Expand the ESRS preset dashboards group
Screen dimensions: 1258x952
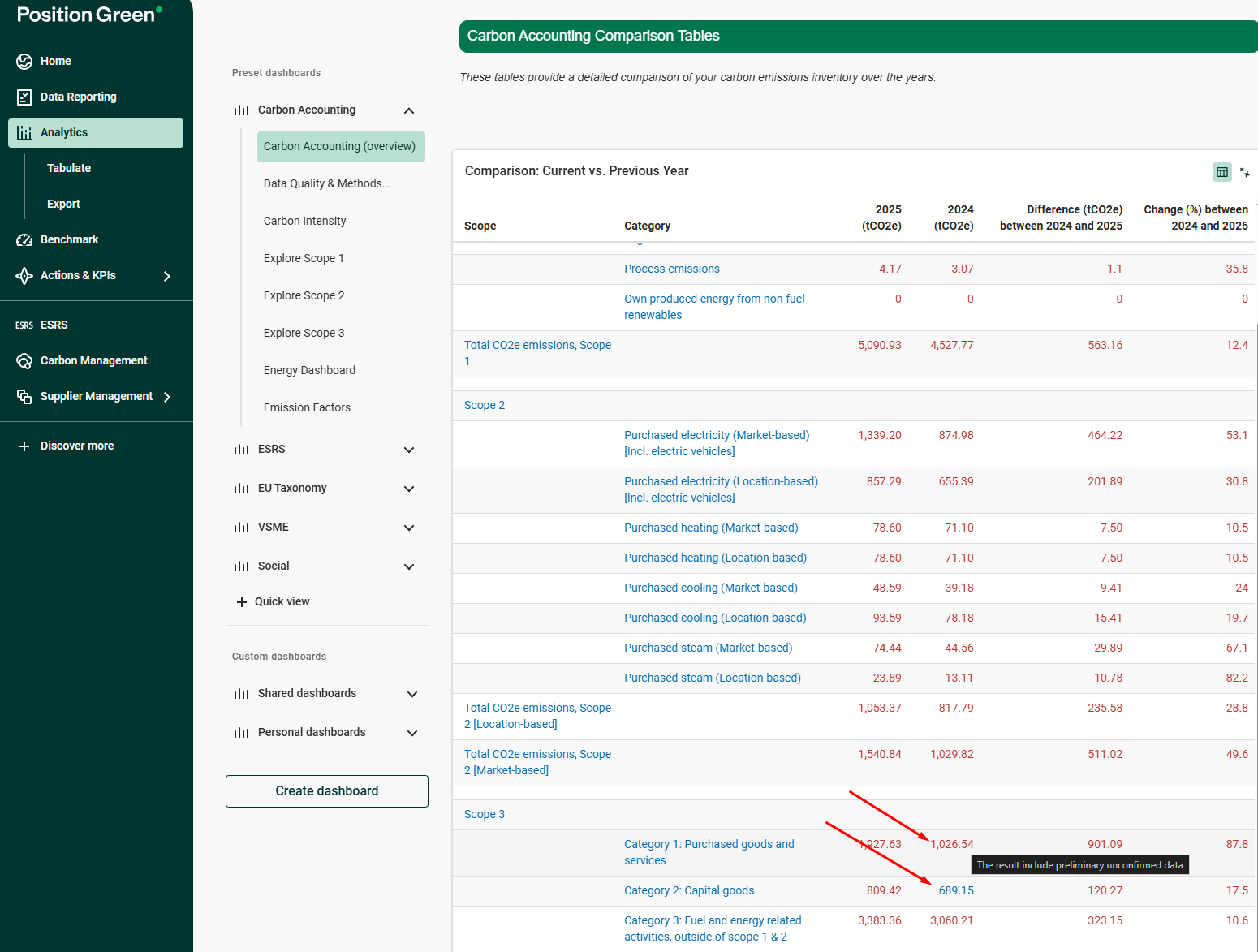(x=409, y=450)
